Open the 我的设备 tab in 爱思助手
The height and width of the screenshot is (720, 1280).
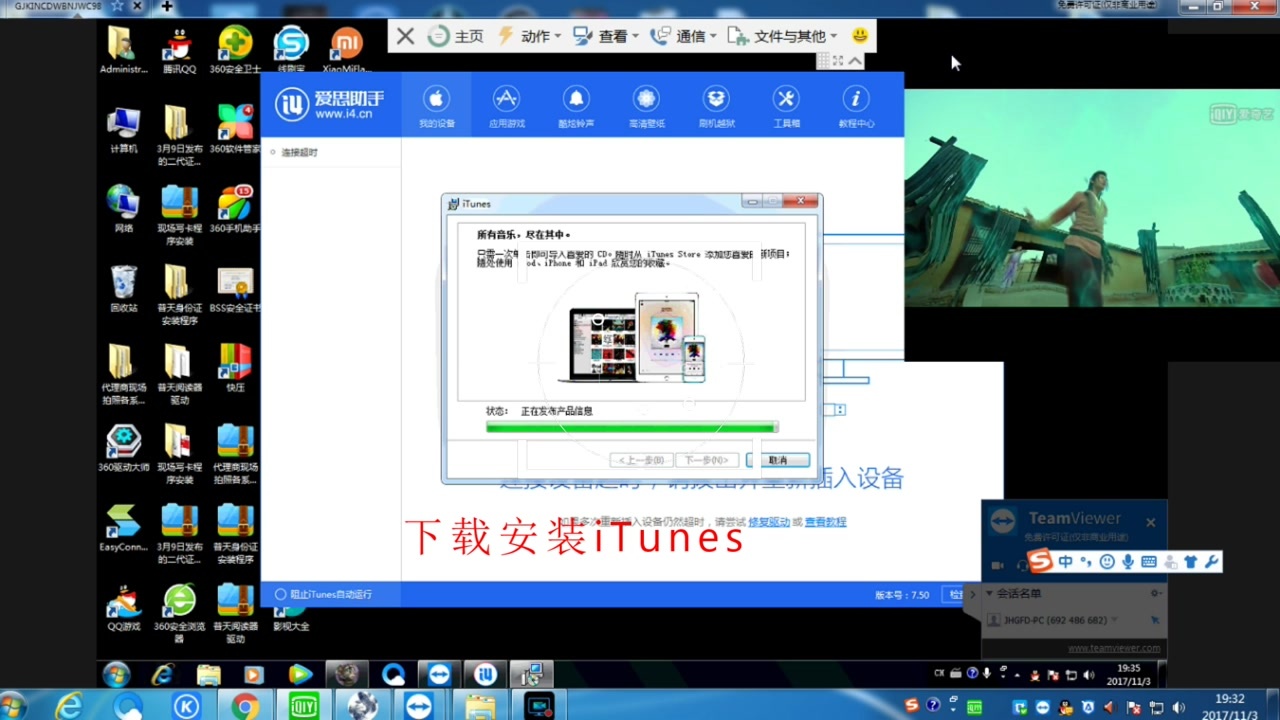tap(436, 106)
